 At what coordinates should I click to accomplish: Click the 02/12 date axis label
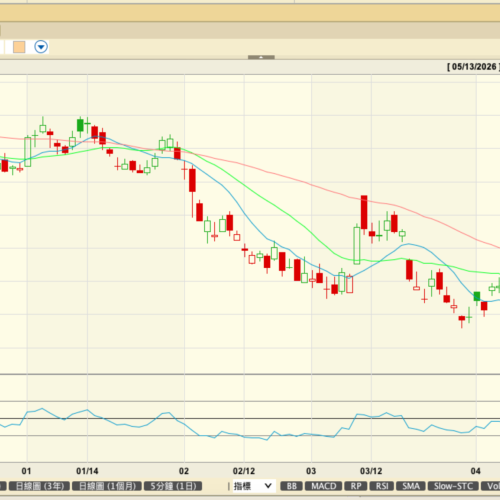pos(244,471)
